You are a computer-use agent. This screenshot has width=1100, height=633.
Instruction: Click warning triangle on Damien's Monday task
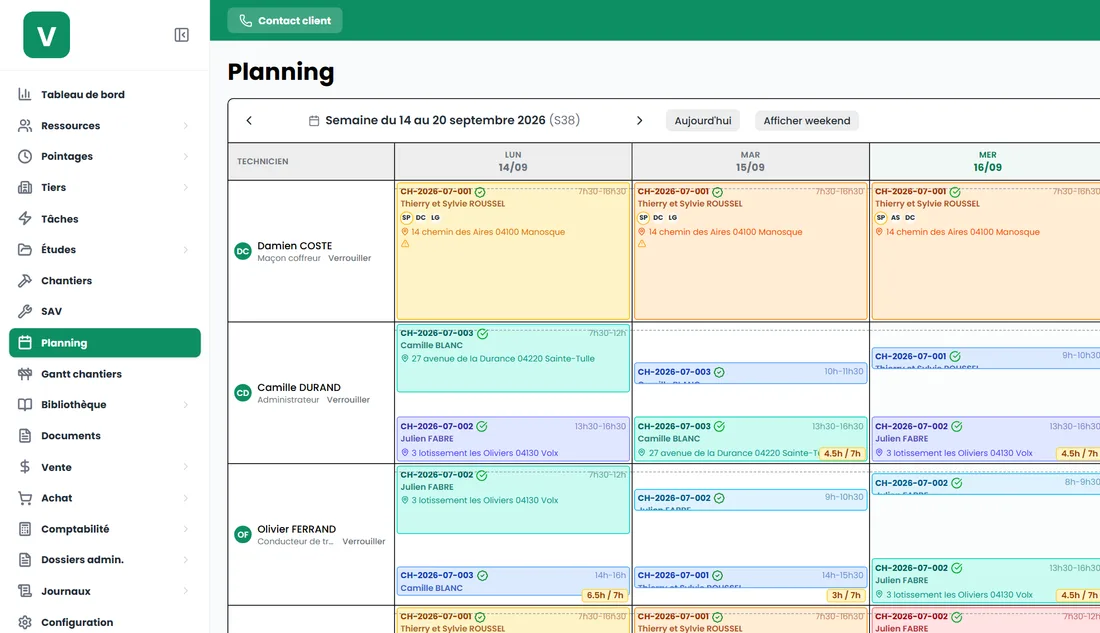(405, 244)
